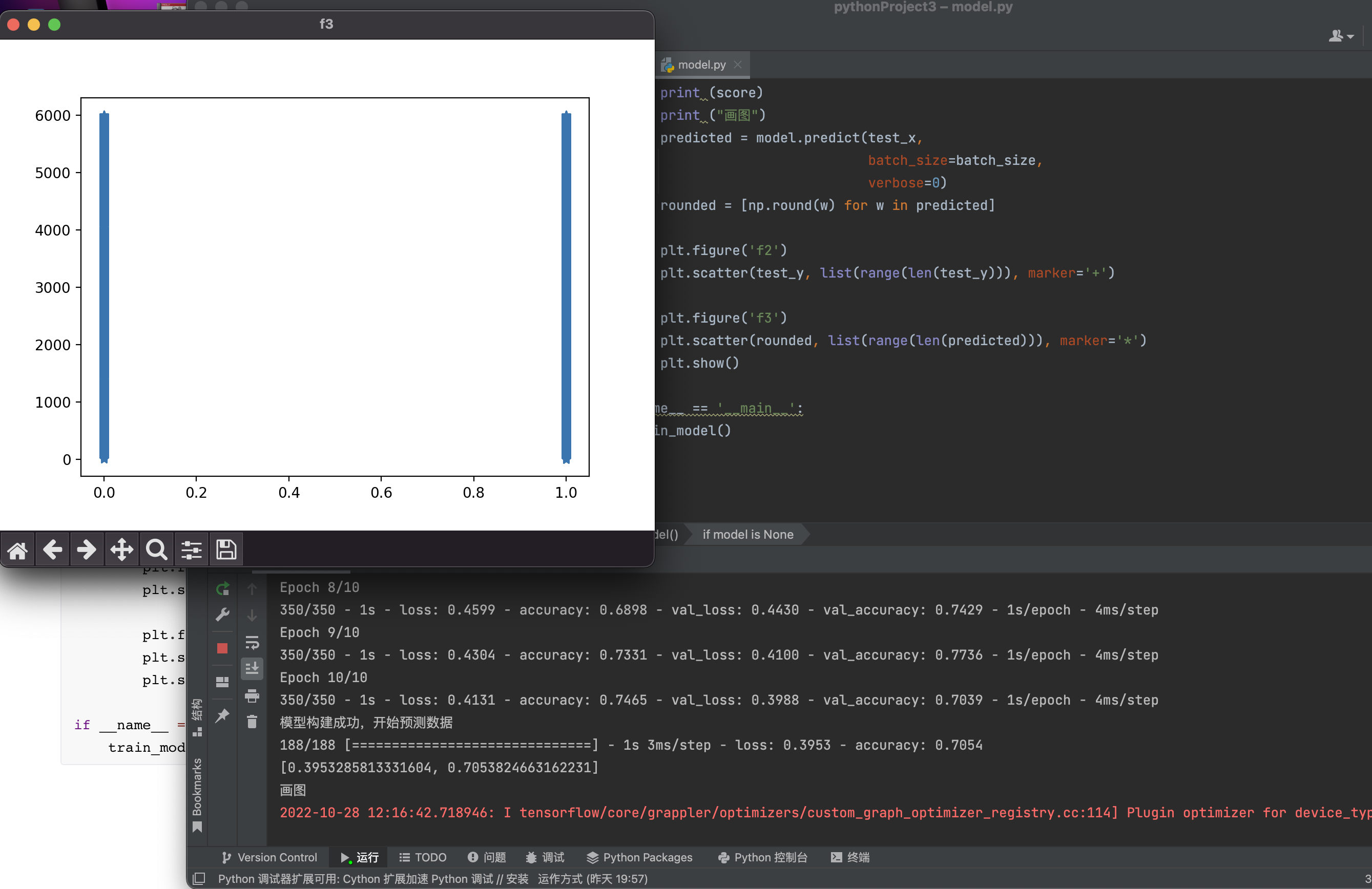Open the Bookmarks side panel
This screenshot has width=1372, height=889.
(197, 794)
